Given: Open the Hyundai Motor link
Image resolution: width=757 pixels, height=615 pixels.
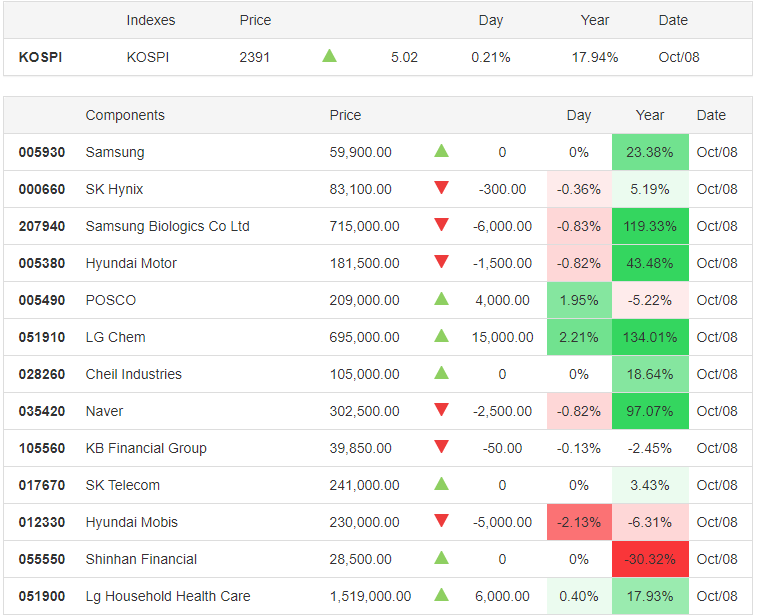Looking at the screenshot, I should [x=131, y=263].
